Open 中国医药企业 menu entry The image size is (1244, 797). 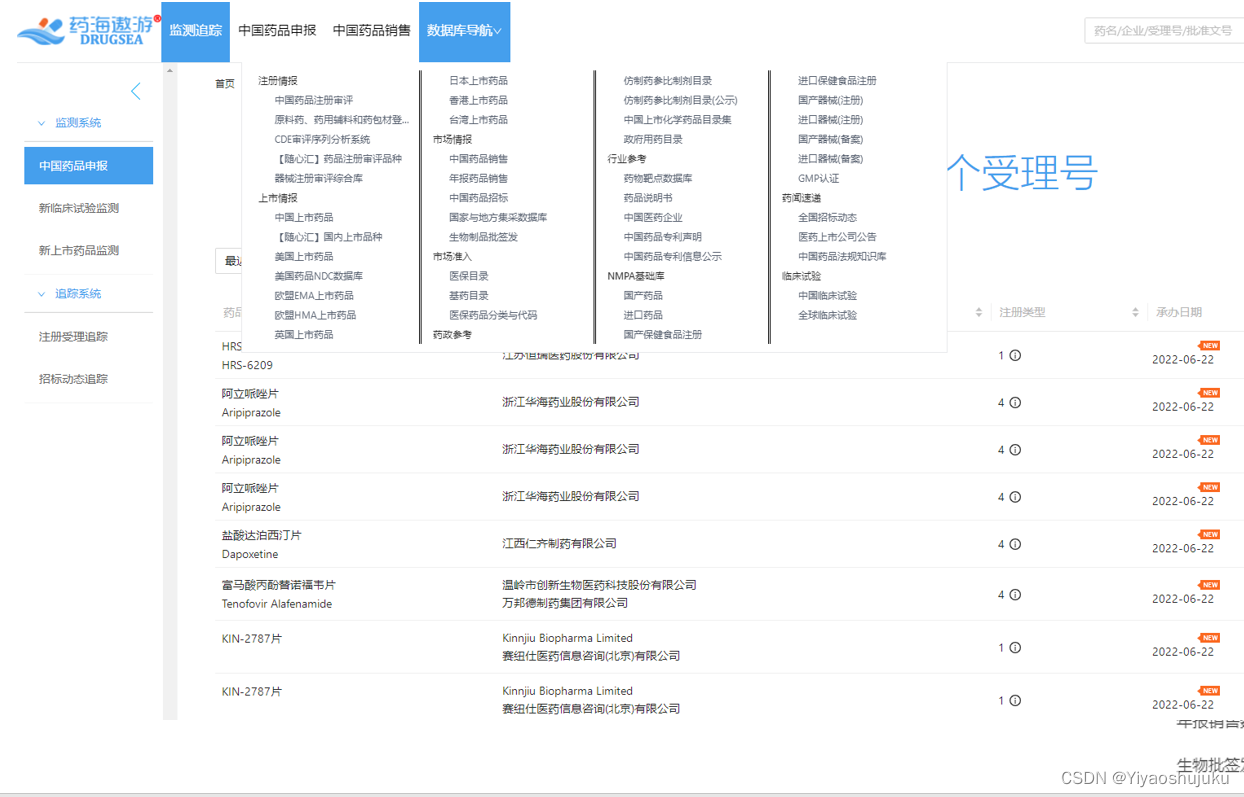[652, 217]
